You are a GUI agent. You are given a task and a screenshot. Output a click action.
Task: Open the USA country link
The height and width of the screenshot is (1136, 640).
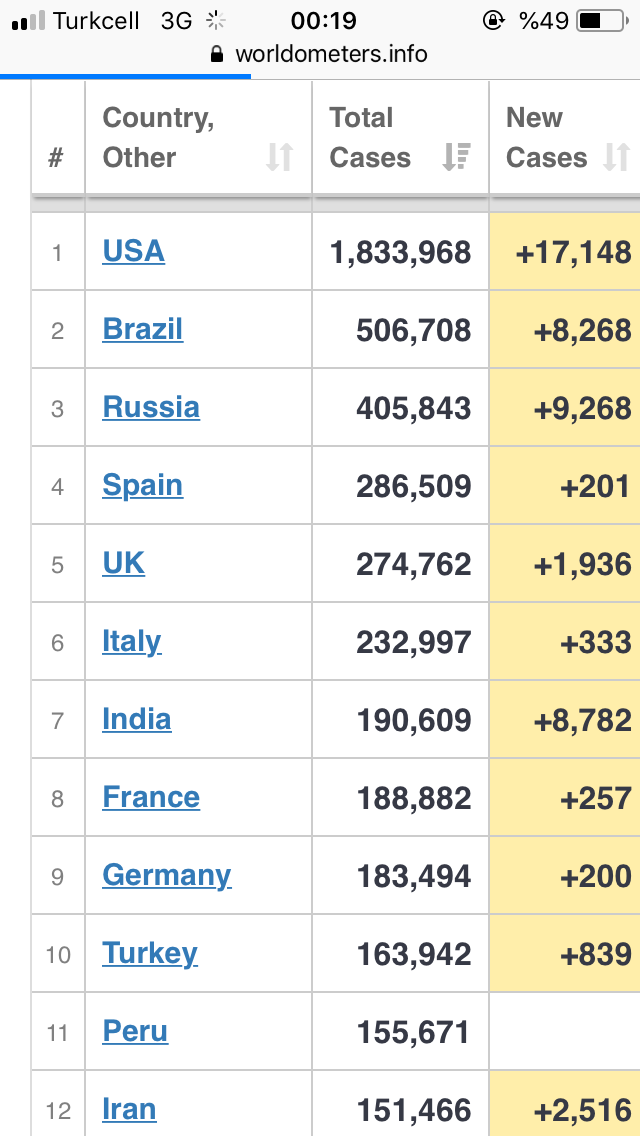click(133, 251)
